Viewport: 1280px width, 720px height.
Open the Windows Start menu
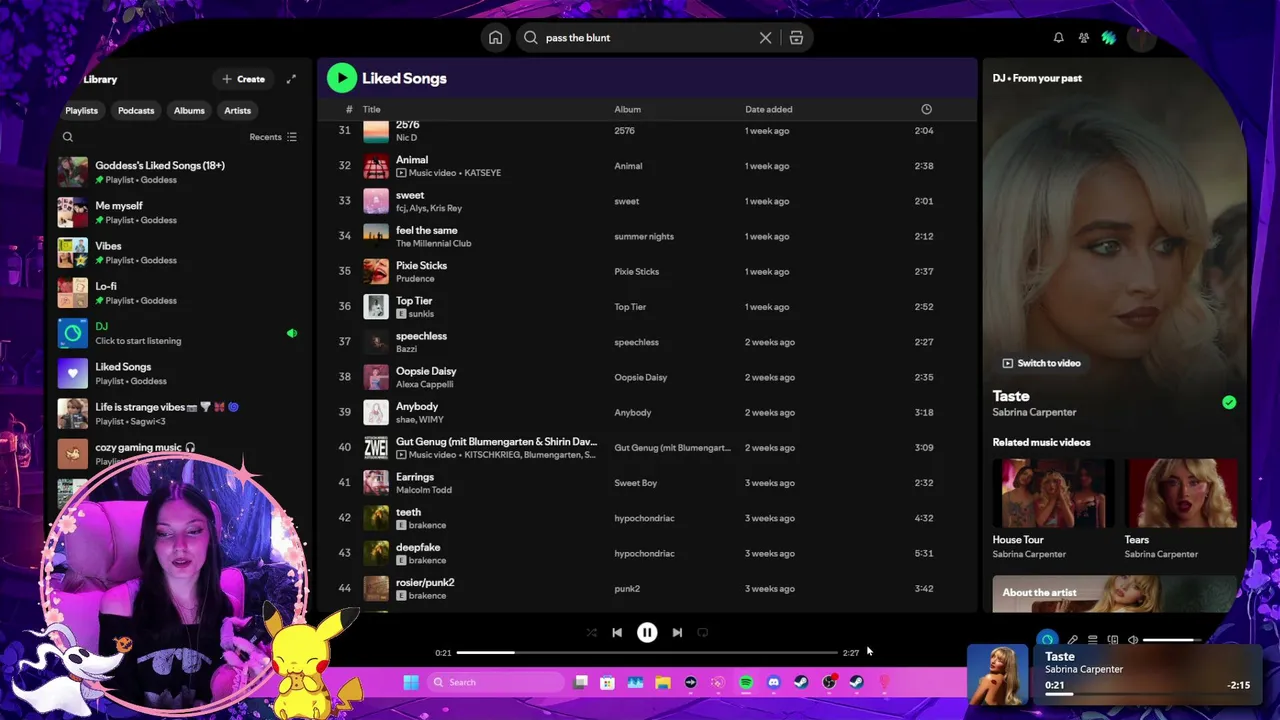[411, 683]
